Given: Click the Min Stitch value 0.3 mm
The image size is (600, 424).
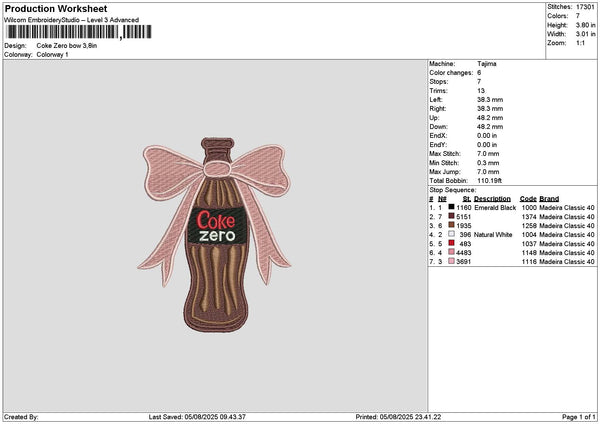Looking at the screenshot, I should [488, 163].
